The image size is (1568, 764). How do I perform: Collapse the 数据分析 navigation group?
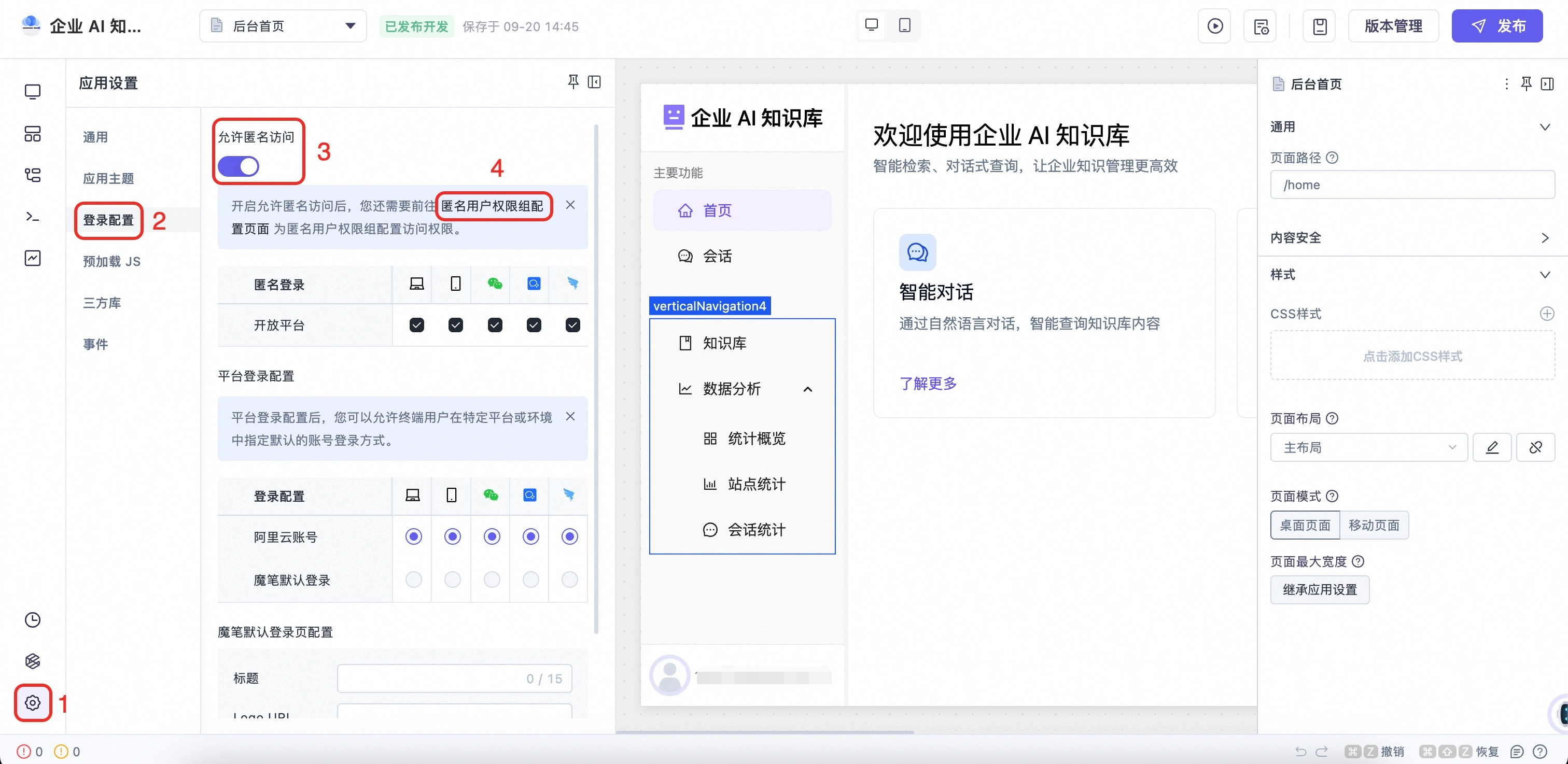[x=808, y=389]
